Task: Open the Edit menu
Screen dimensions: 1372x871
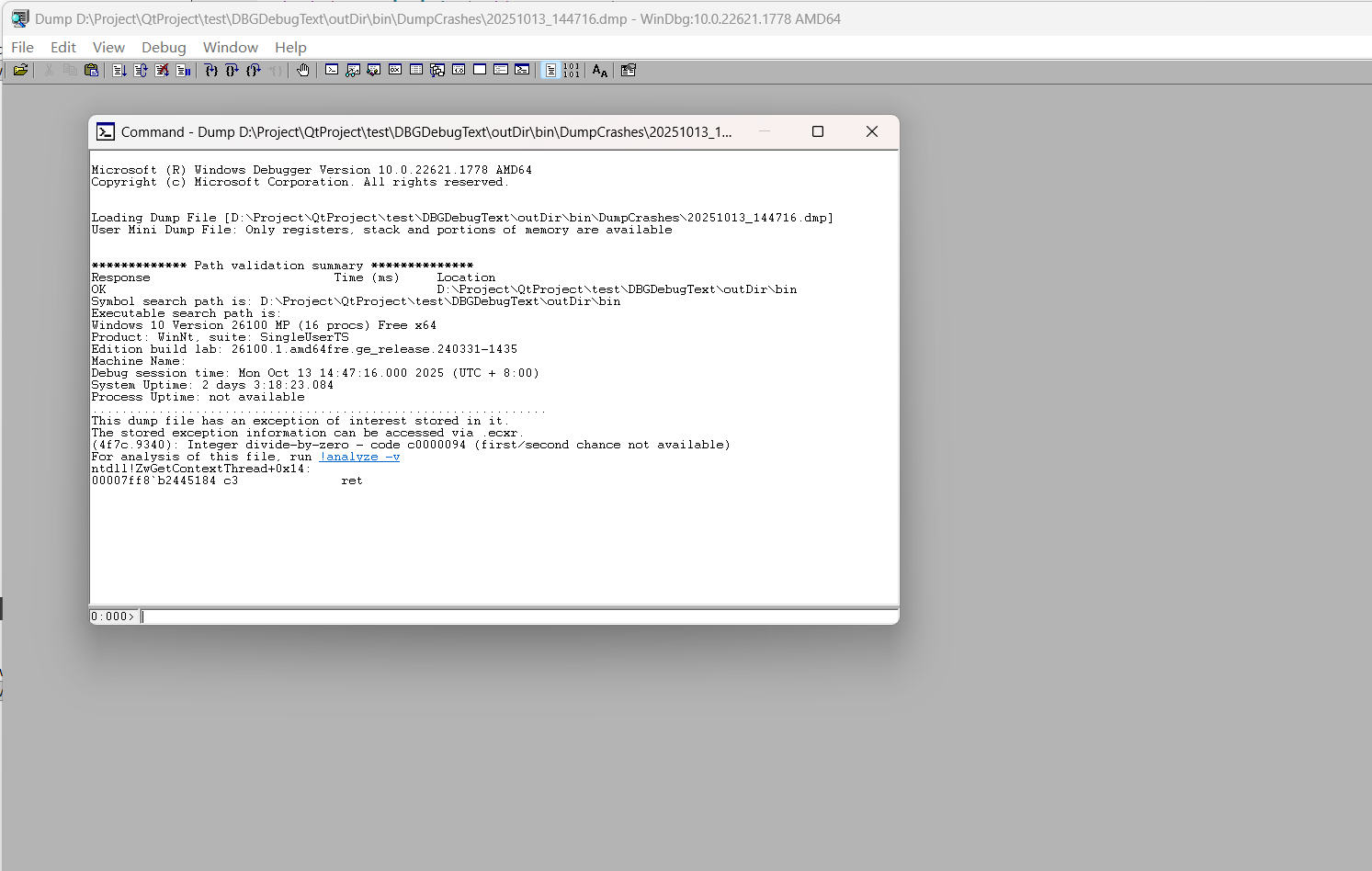Action: click(63, 47)
